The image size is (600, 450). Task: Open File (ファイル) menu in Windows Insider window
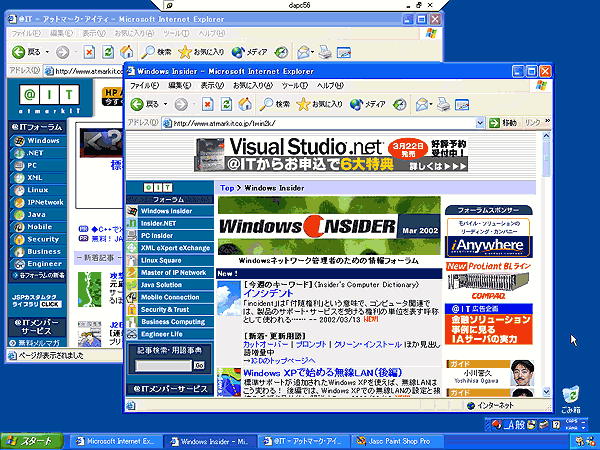click(144, 86)
